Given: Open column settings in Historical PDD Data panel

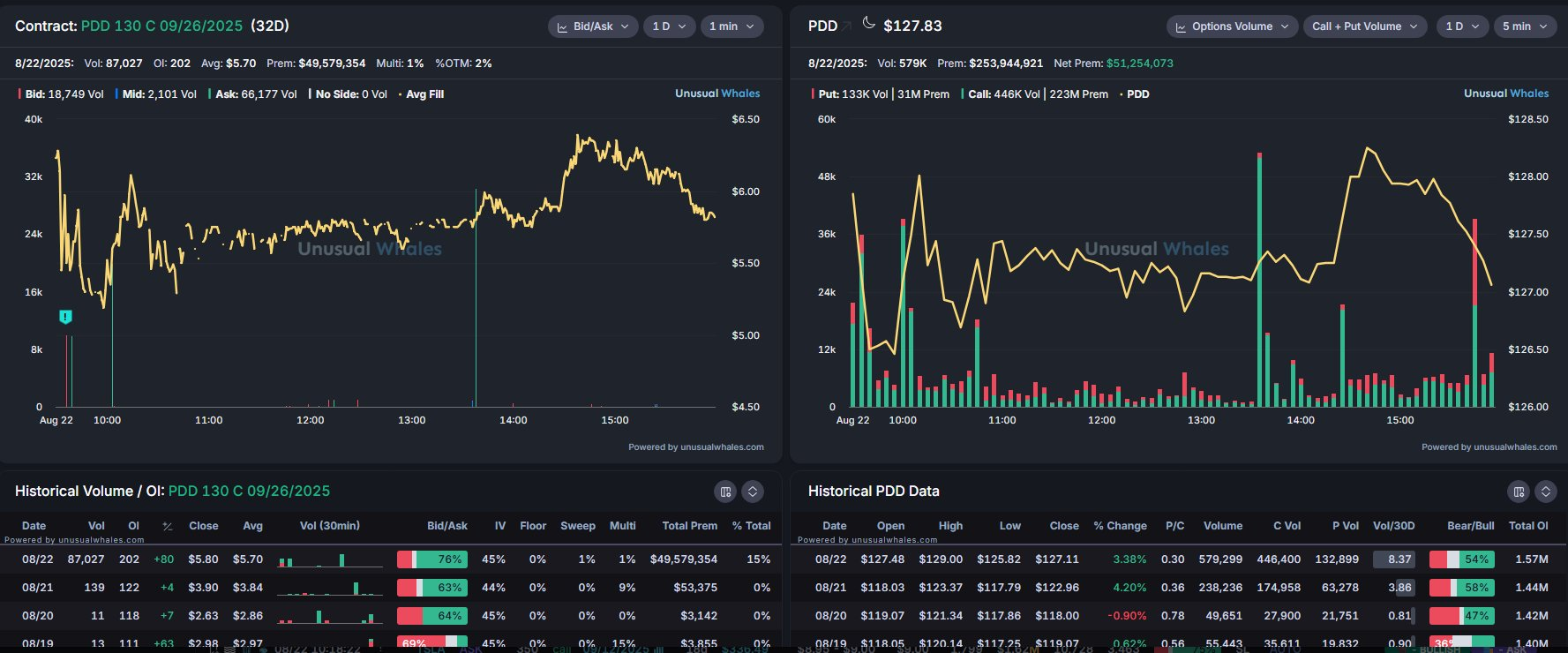Looking at the screenshot, I should 1519,492.
